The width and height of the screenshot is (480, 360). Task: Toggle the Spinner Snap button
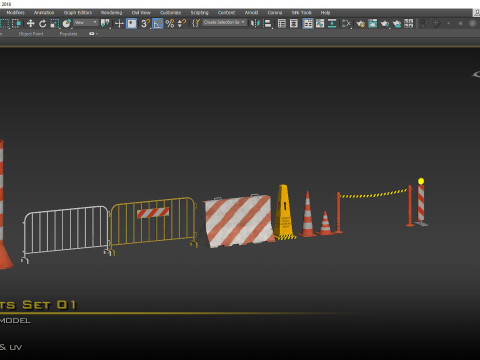182,23
